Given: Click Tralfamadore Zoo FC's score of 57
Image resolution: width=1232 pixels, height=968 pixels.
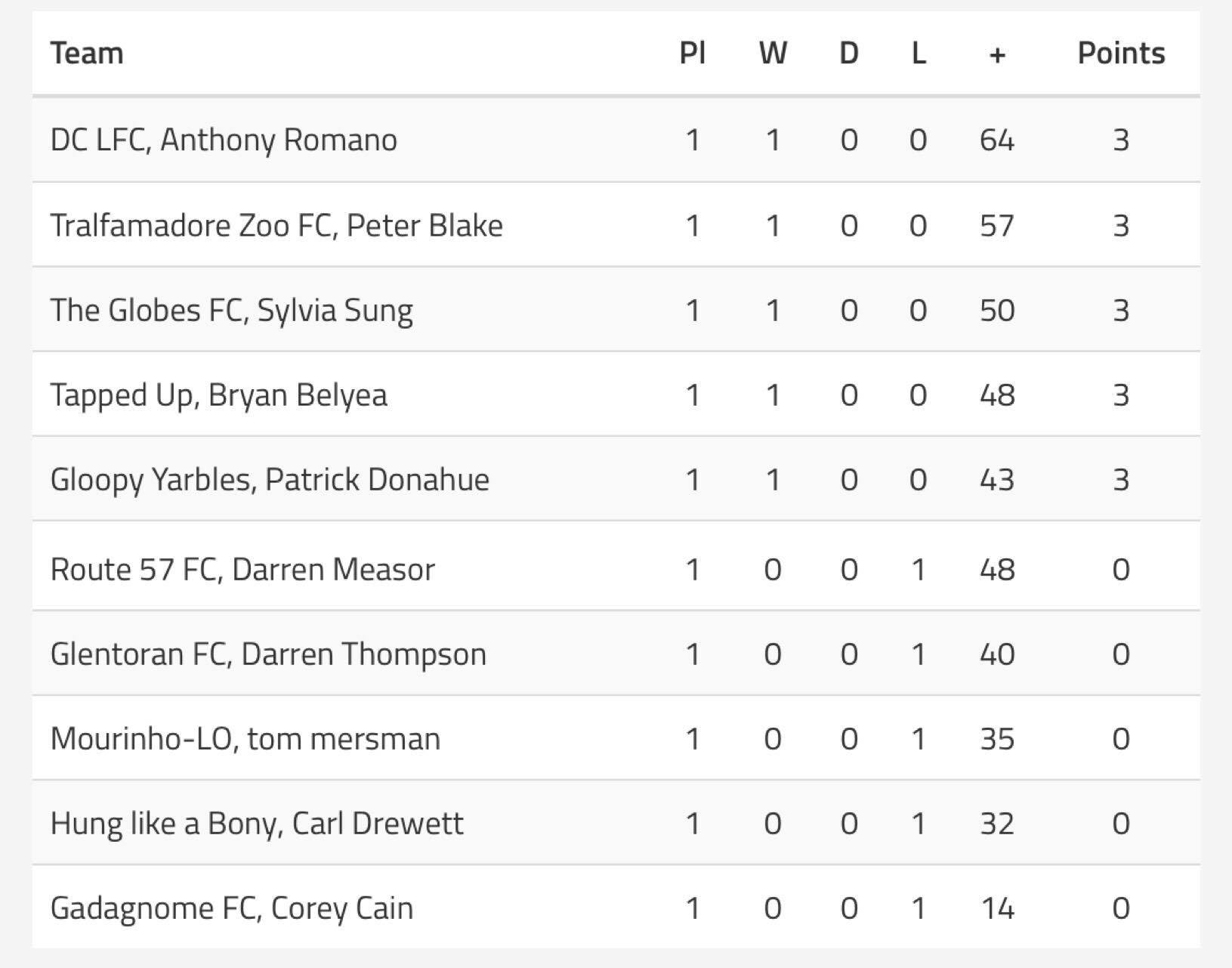Looking at the screenshot, I should [x=997, y=225].
